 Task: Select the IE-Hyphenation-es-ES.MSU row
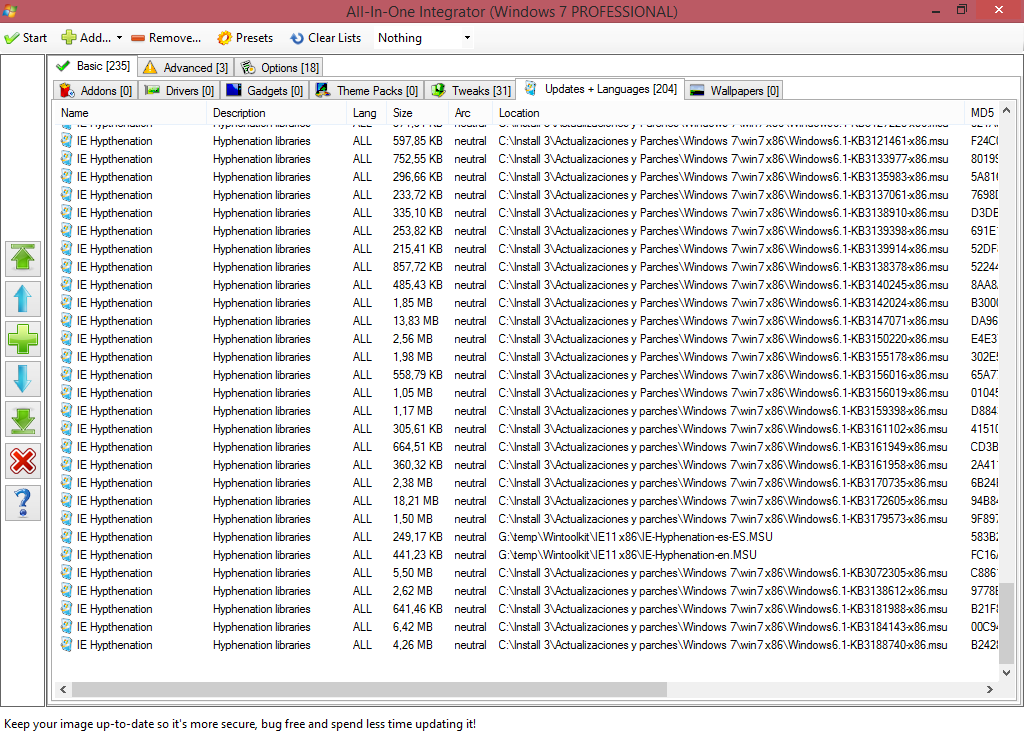point(526,537)
